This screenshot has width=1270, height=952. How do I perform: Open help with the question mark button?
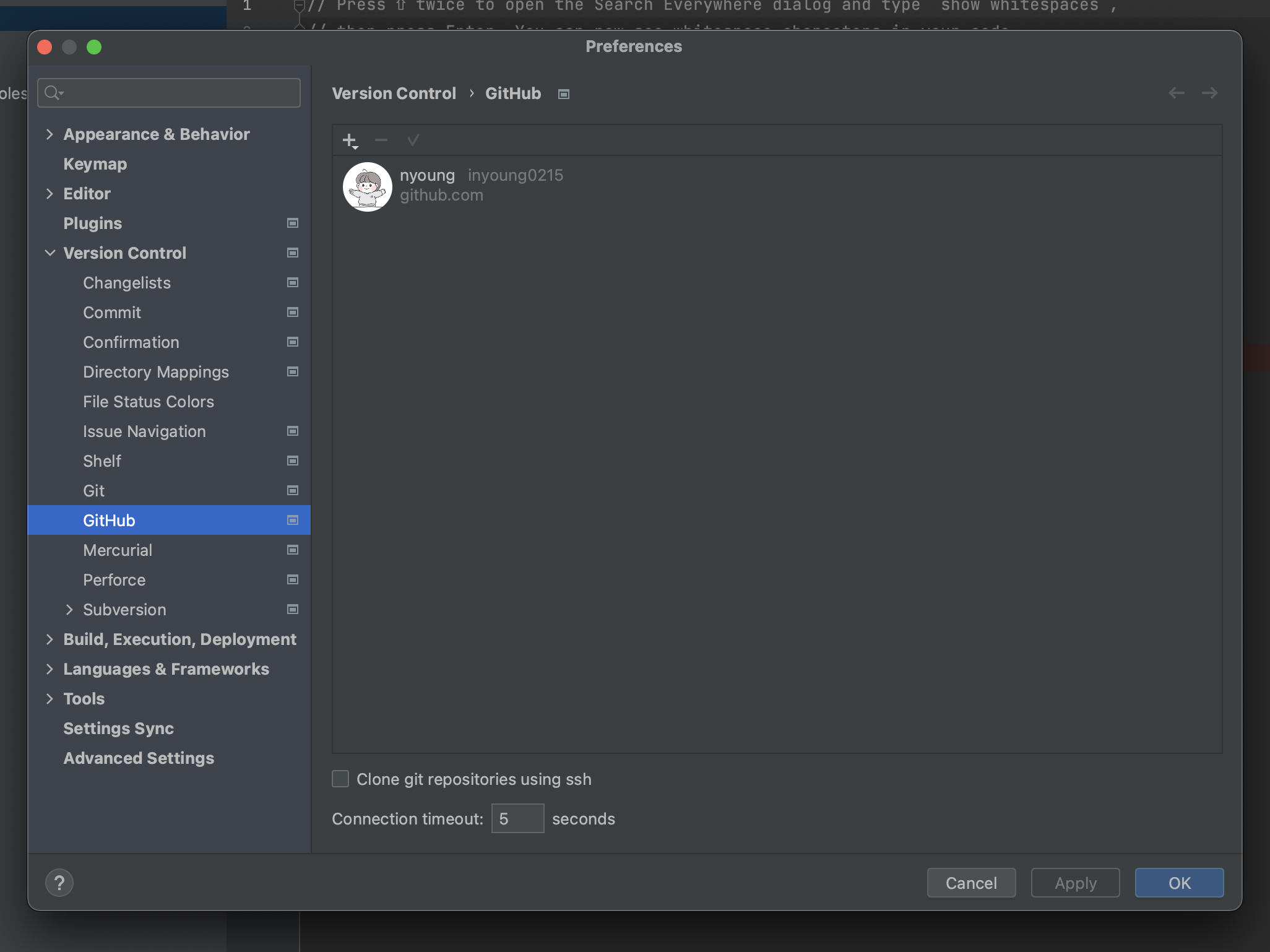coord(59,883)
